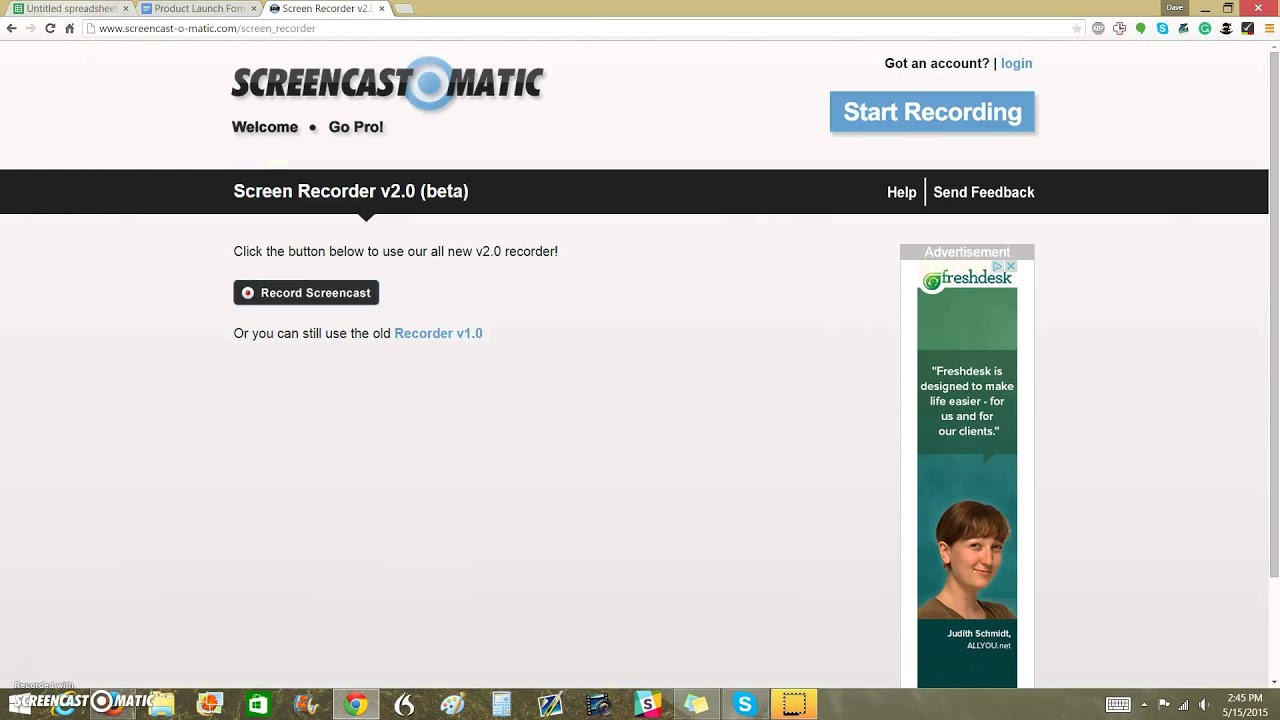Open the Go Pro! menu item
The image size is (1280, 720).
356,127
